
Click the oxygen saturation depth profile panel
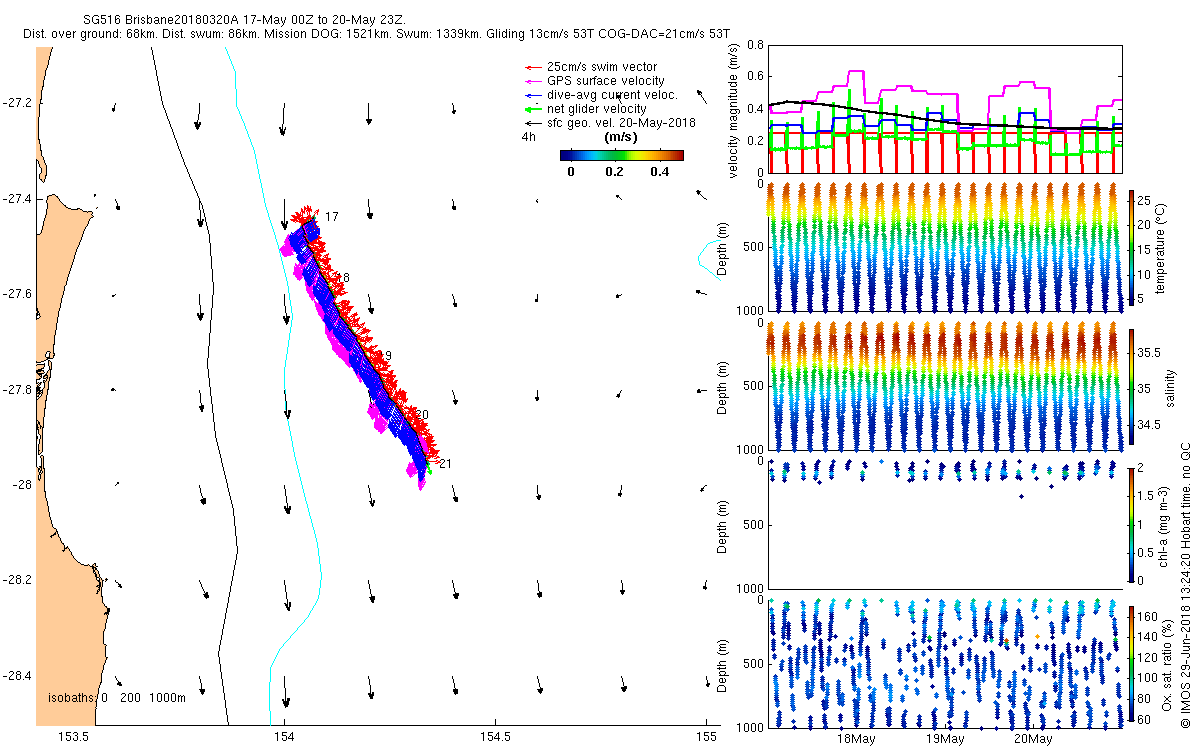point(944,663)
